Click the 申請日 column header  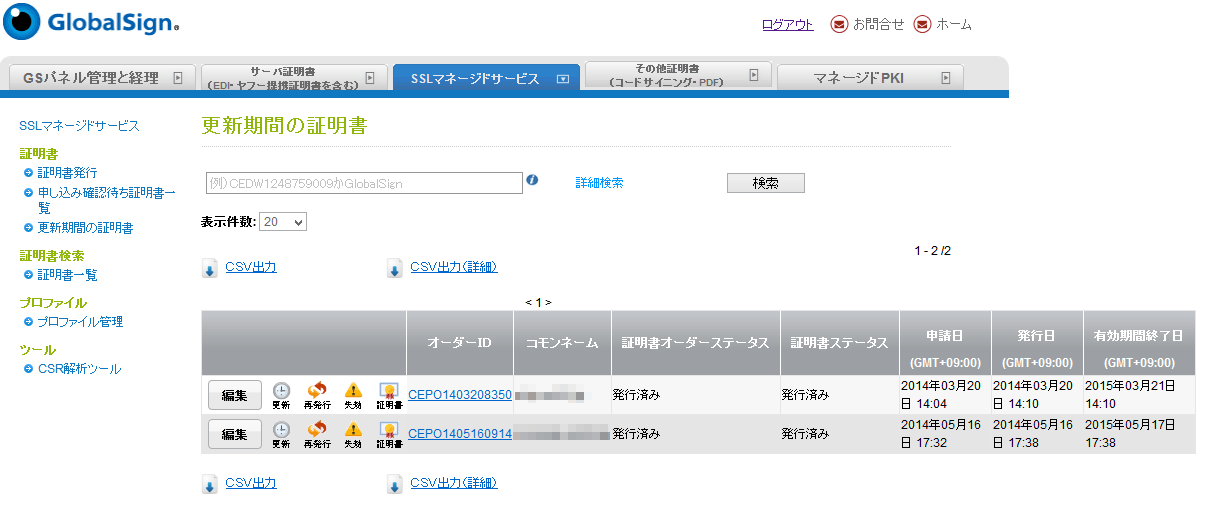(x=945, y=343)
